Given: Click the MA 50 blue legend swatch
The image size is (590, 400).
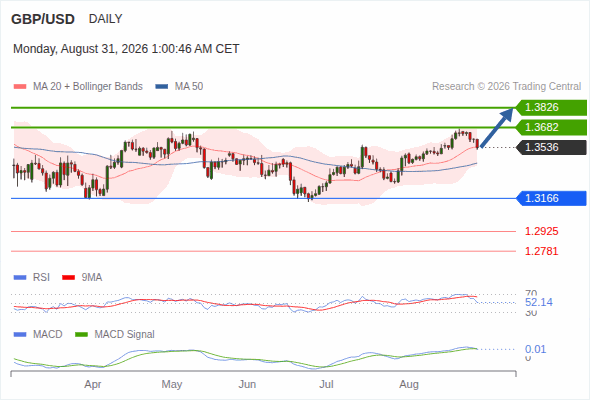Looking at the screenshot, I should (162, 87).
